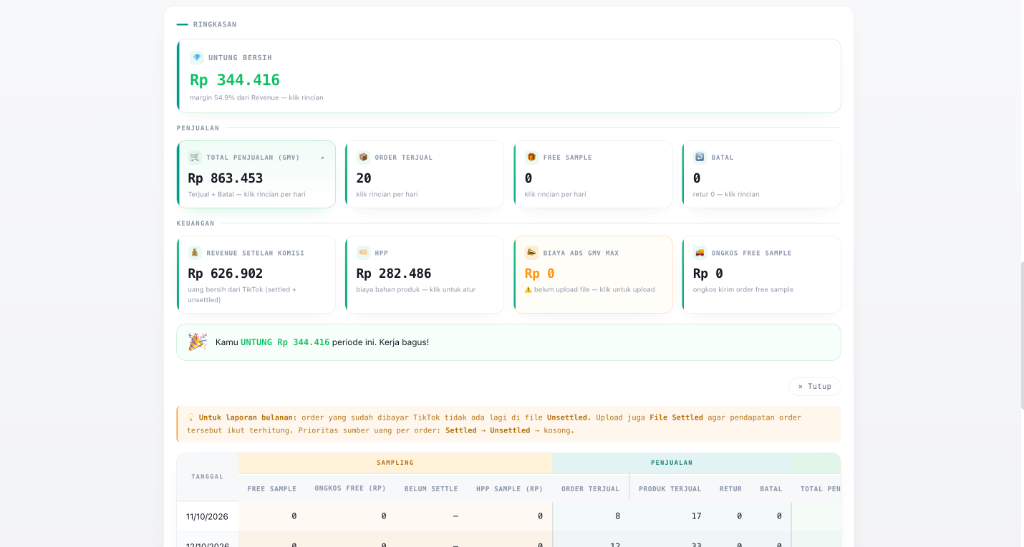Screen dimensions: 1024x547
Task: Click the Ringkasan section heading
Action: point(215,24)
